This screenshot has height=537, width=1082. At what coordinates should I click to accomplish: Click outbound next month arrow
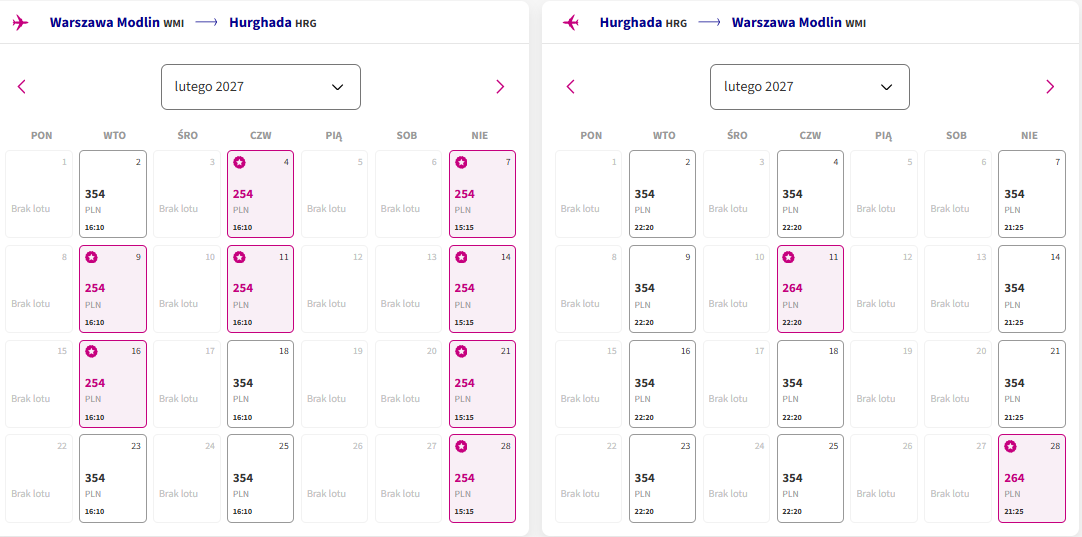click(x=500, y=87)
